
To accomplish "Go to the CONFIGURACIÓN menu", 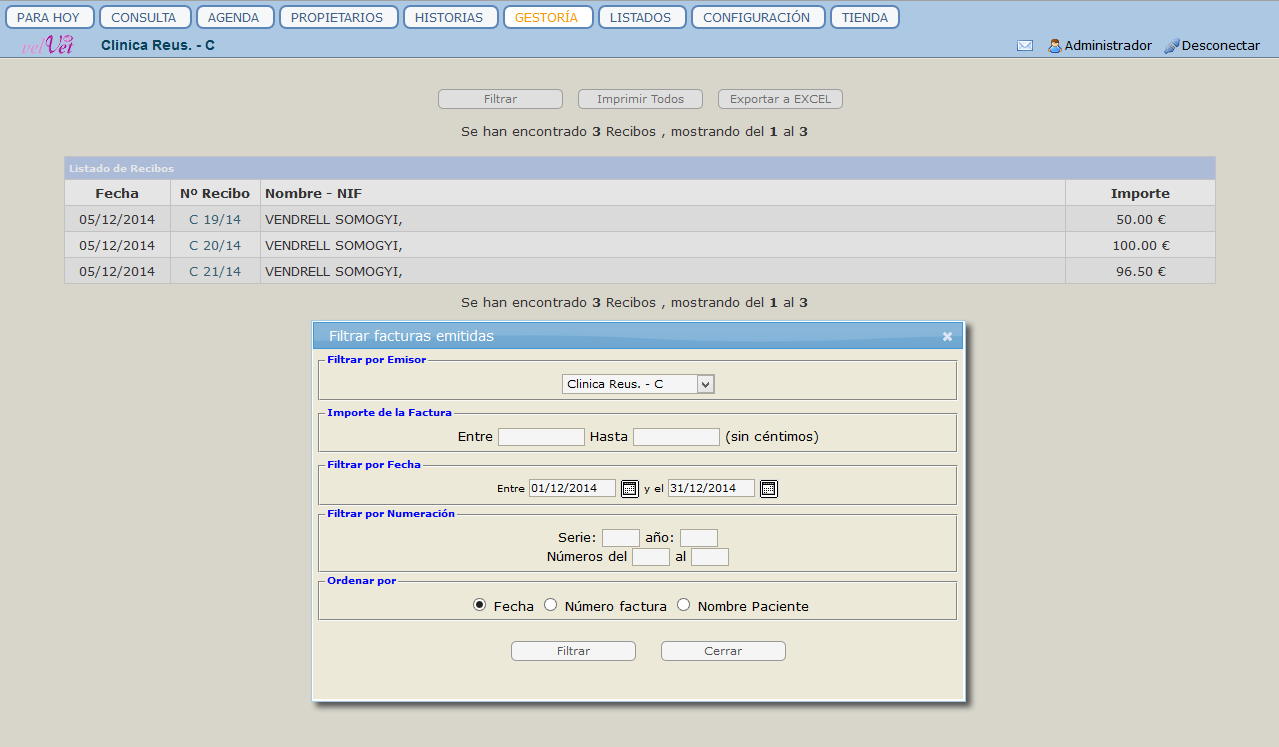I will tap(757, 17).
